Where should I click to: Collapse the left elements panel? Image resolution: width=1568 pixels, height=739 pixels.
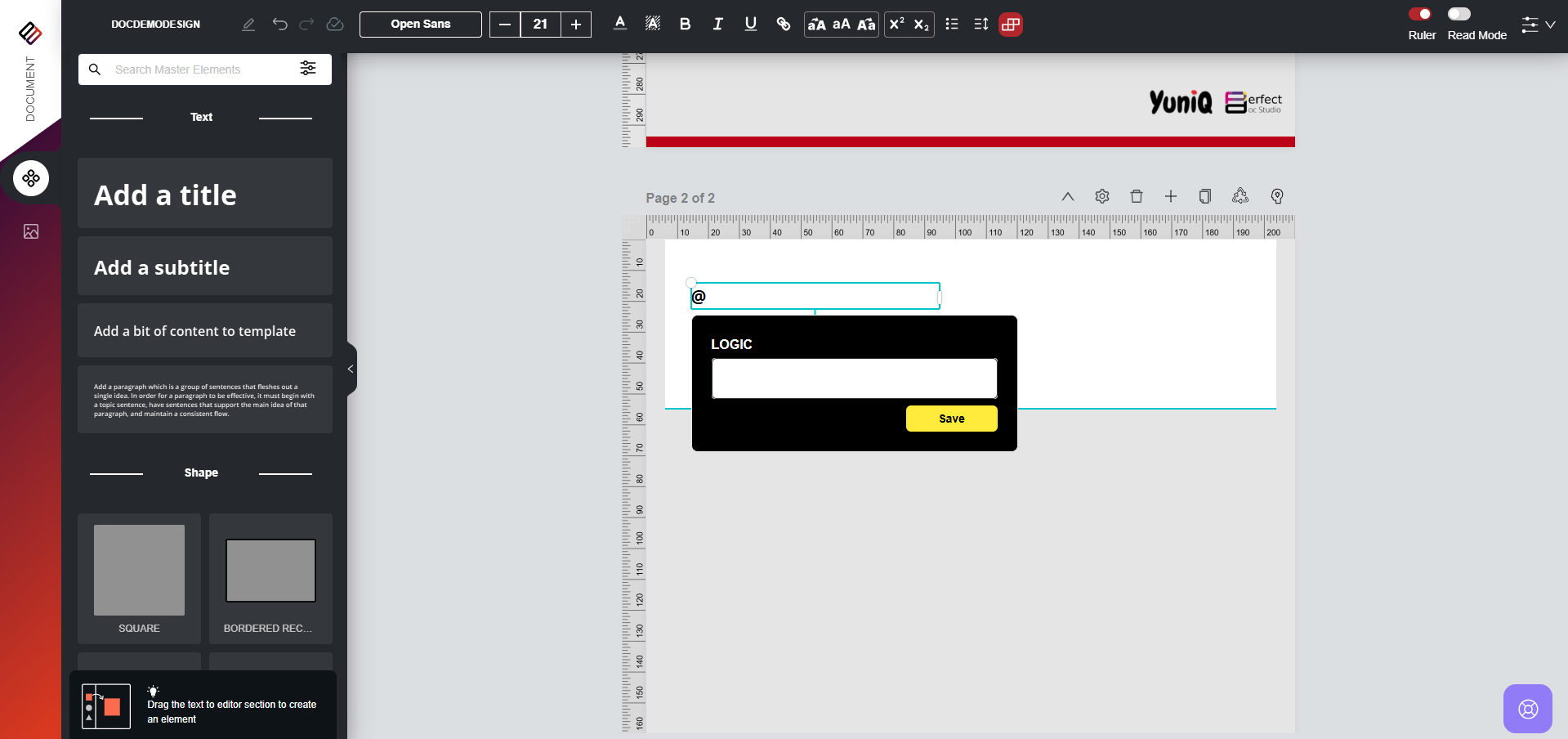[x=351, y=369]
